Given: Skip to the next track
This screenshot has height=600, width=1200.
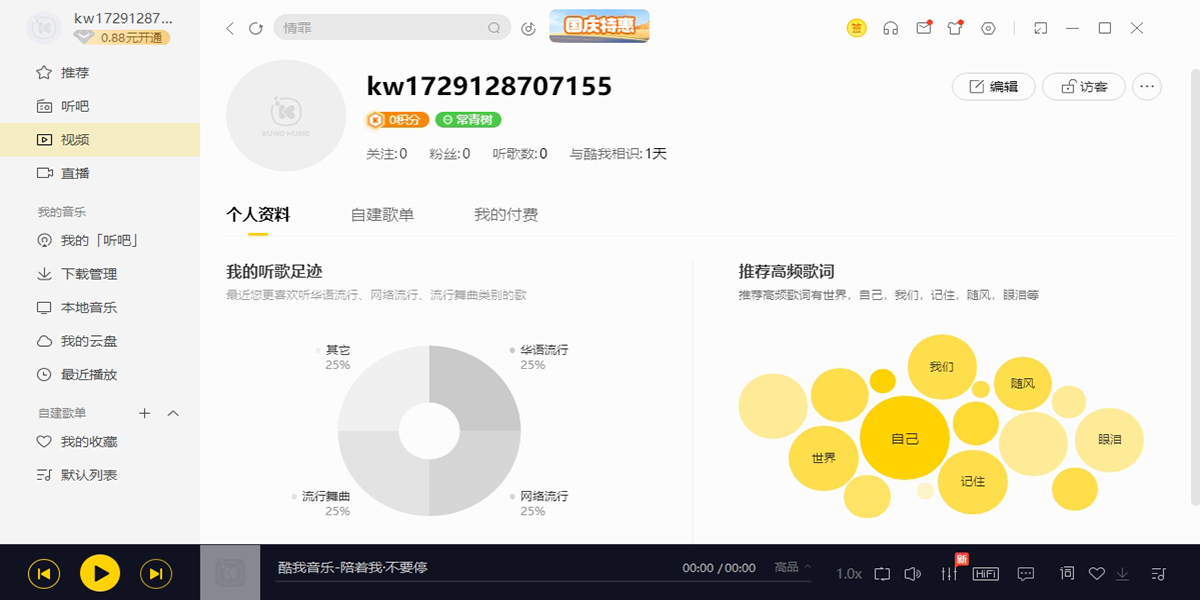Looking at the screenshot, I should pos(155,573).
